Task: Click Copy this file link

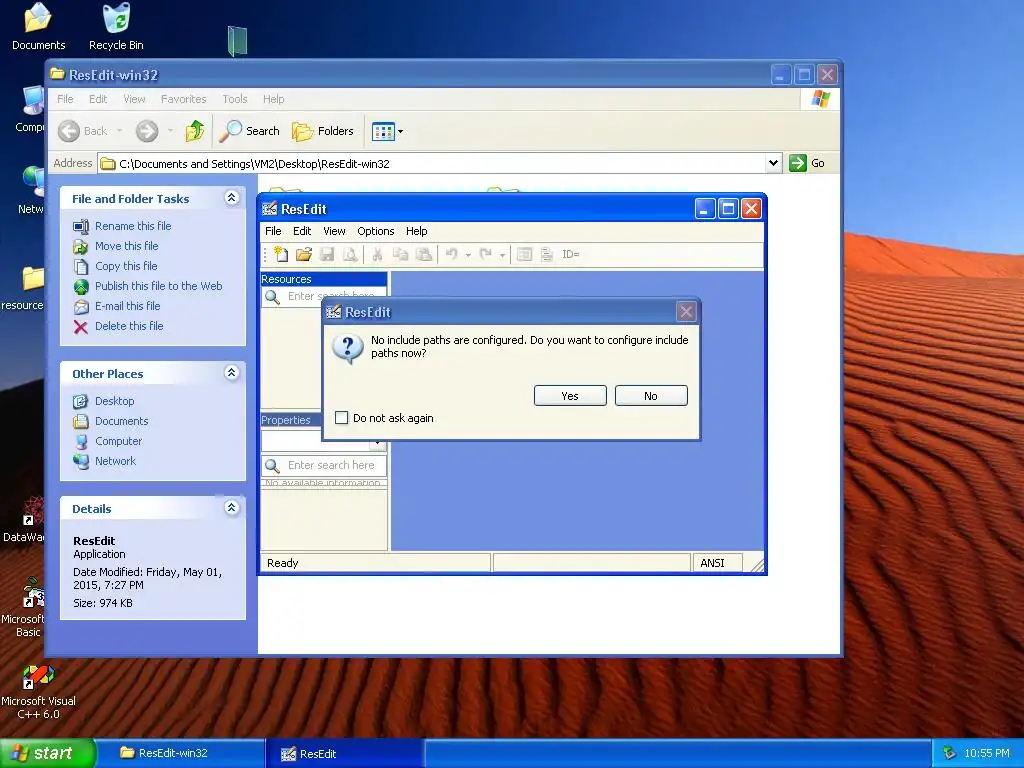Action: coord(126,266)
